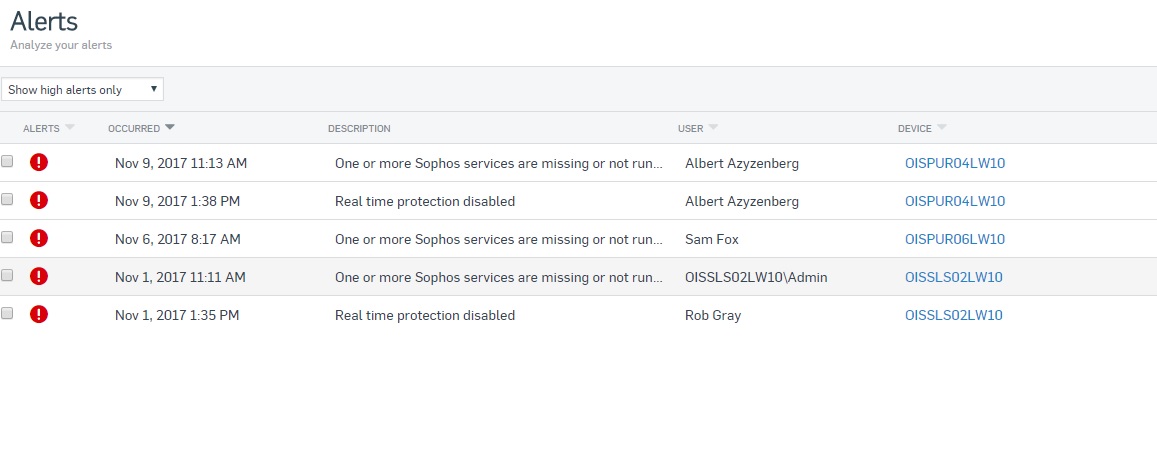Sort by the Alerts column arrow

[70, 127]
